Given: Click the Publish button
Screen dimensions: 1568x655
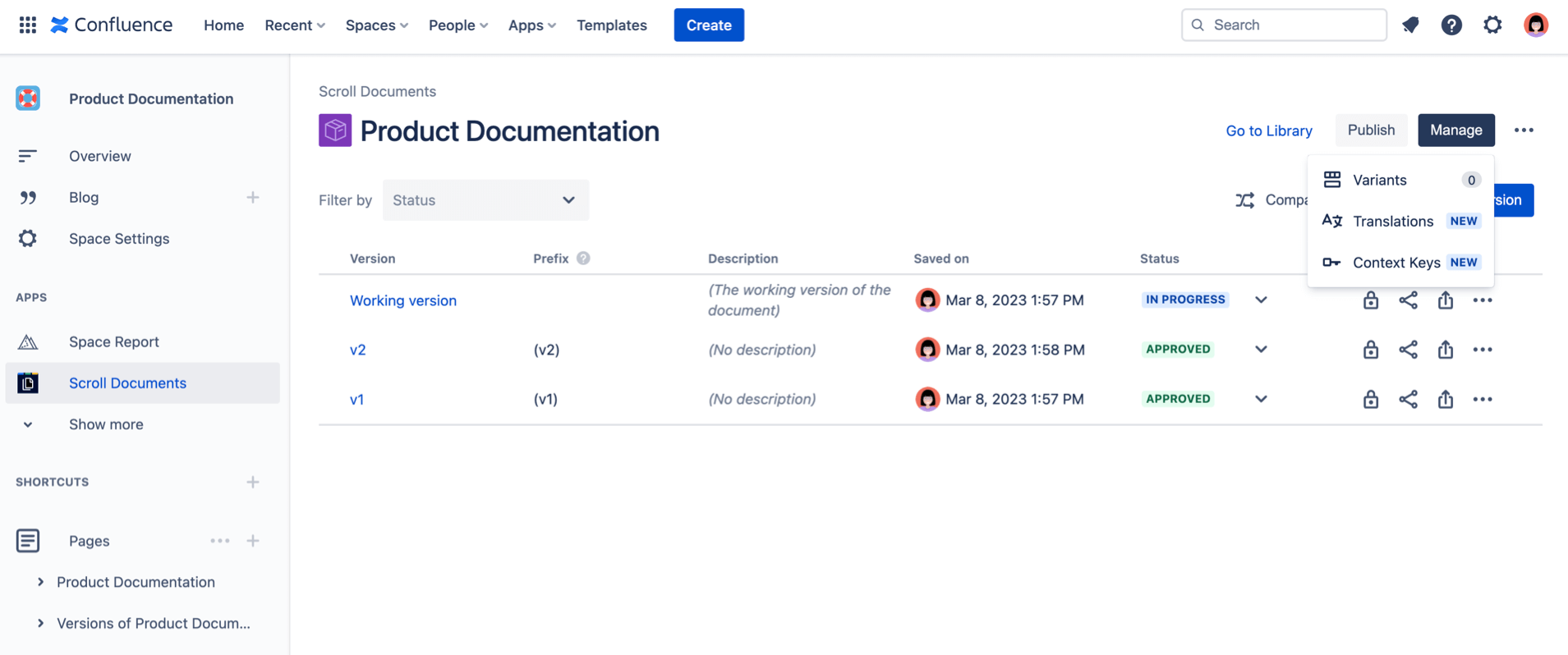Looking at the screenshot, I should tap(1371, 130).
